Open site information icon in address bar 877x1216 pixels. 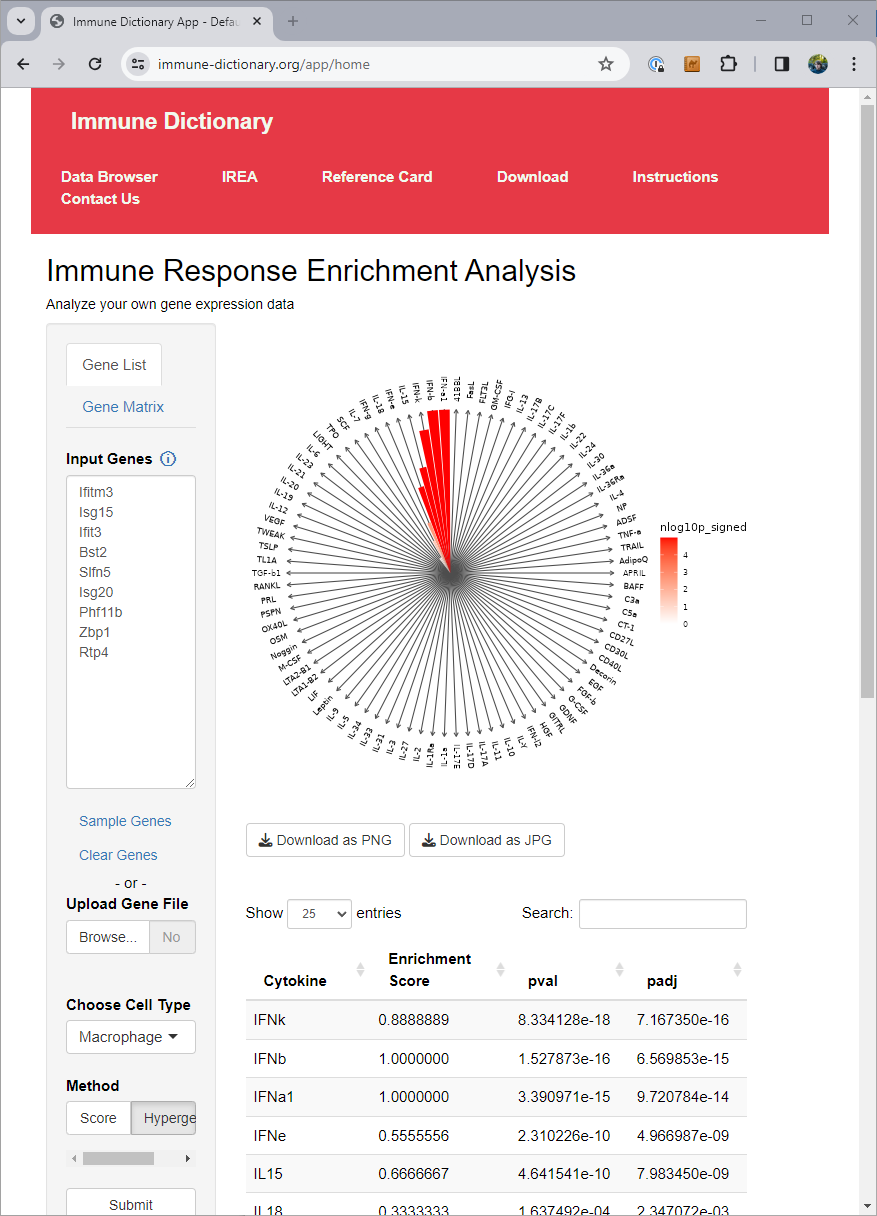click(x=138, y=64)
